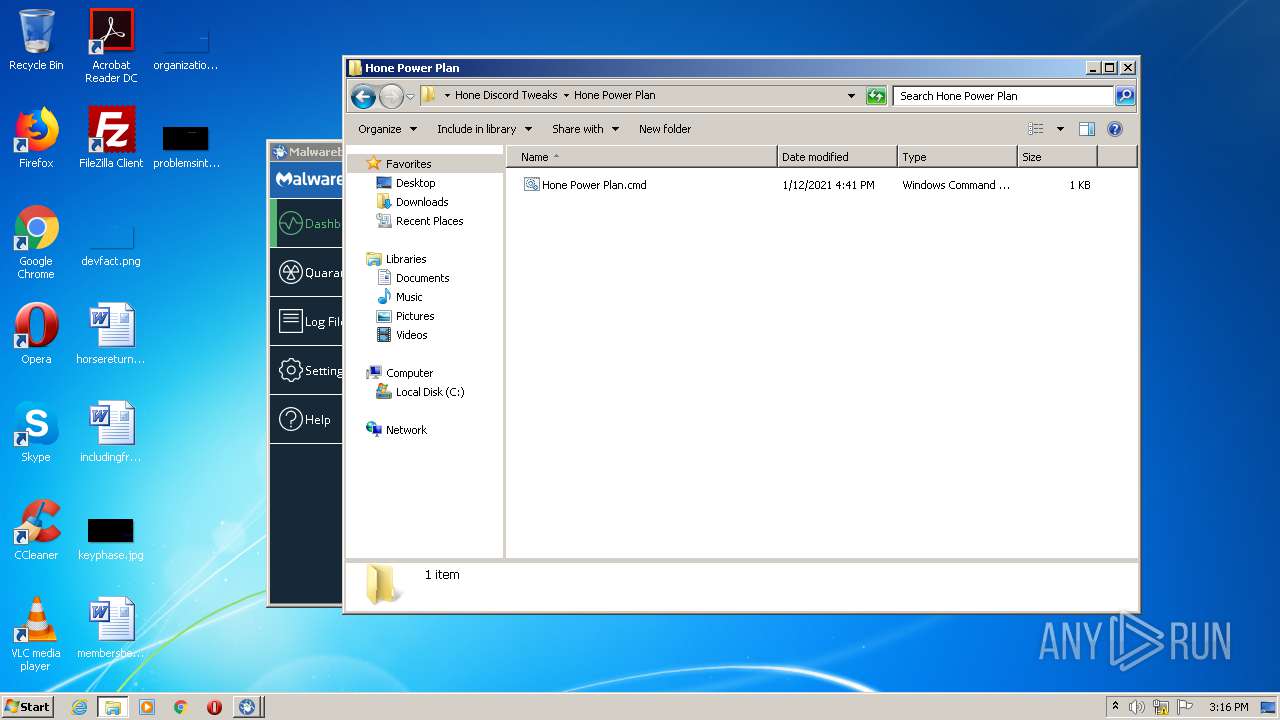This screenshot has height=720, width=1280.
Task: Open Windows Media Player from taskbar
Action: [147, 707]
